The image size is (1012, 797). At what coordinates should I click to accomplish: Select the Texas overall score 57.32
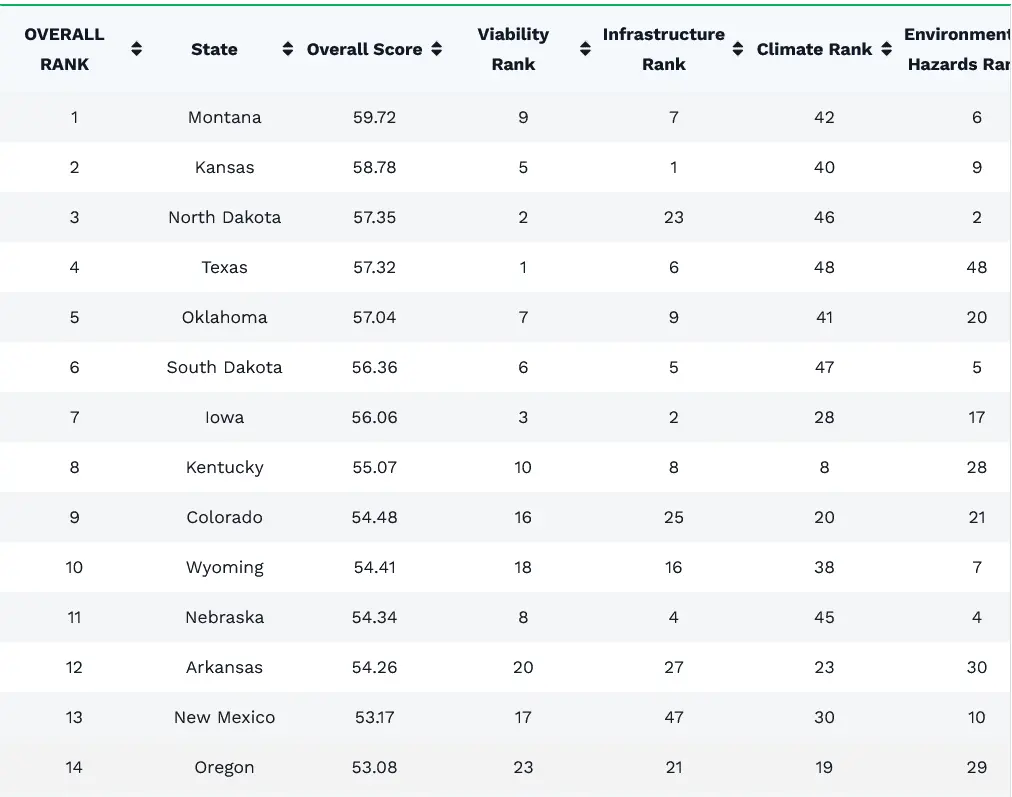pyautogui.click(x=374, y=267)
